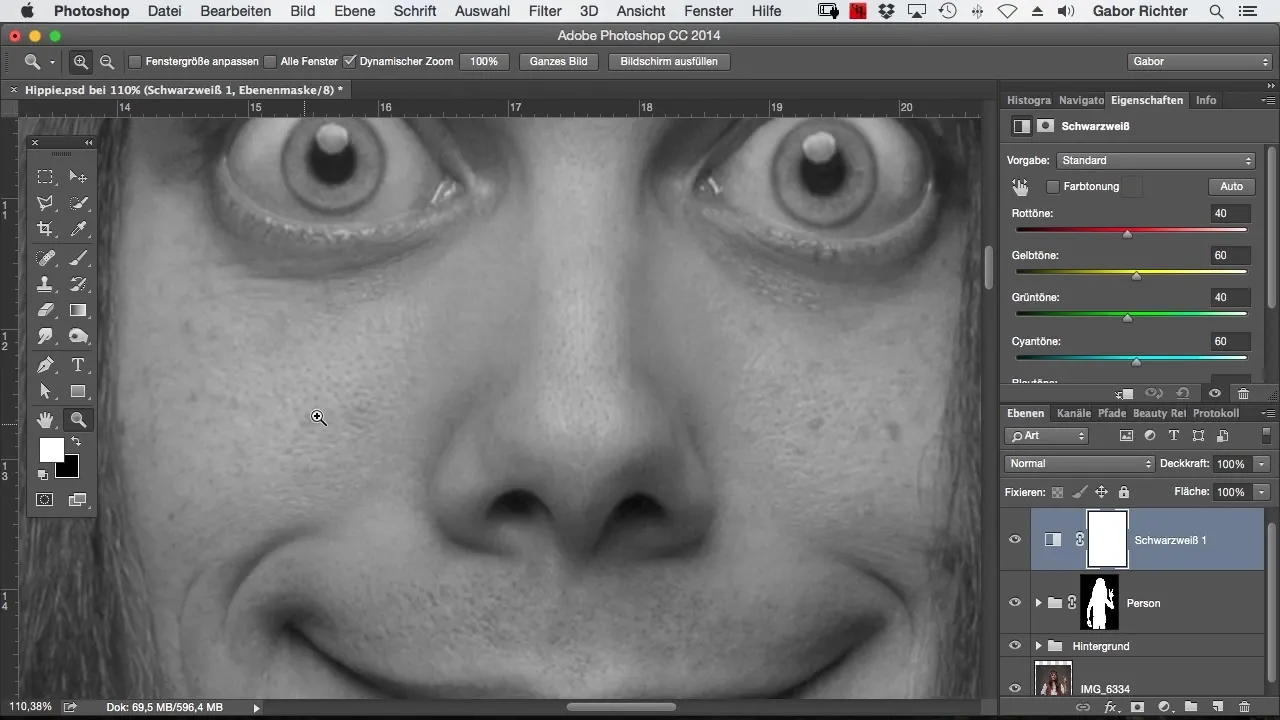The width and height of the screenshot is (1280, 720).
Task: Select the Polygonal Lasso tool
Action: click(45, 203)
